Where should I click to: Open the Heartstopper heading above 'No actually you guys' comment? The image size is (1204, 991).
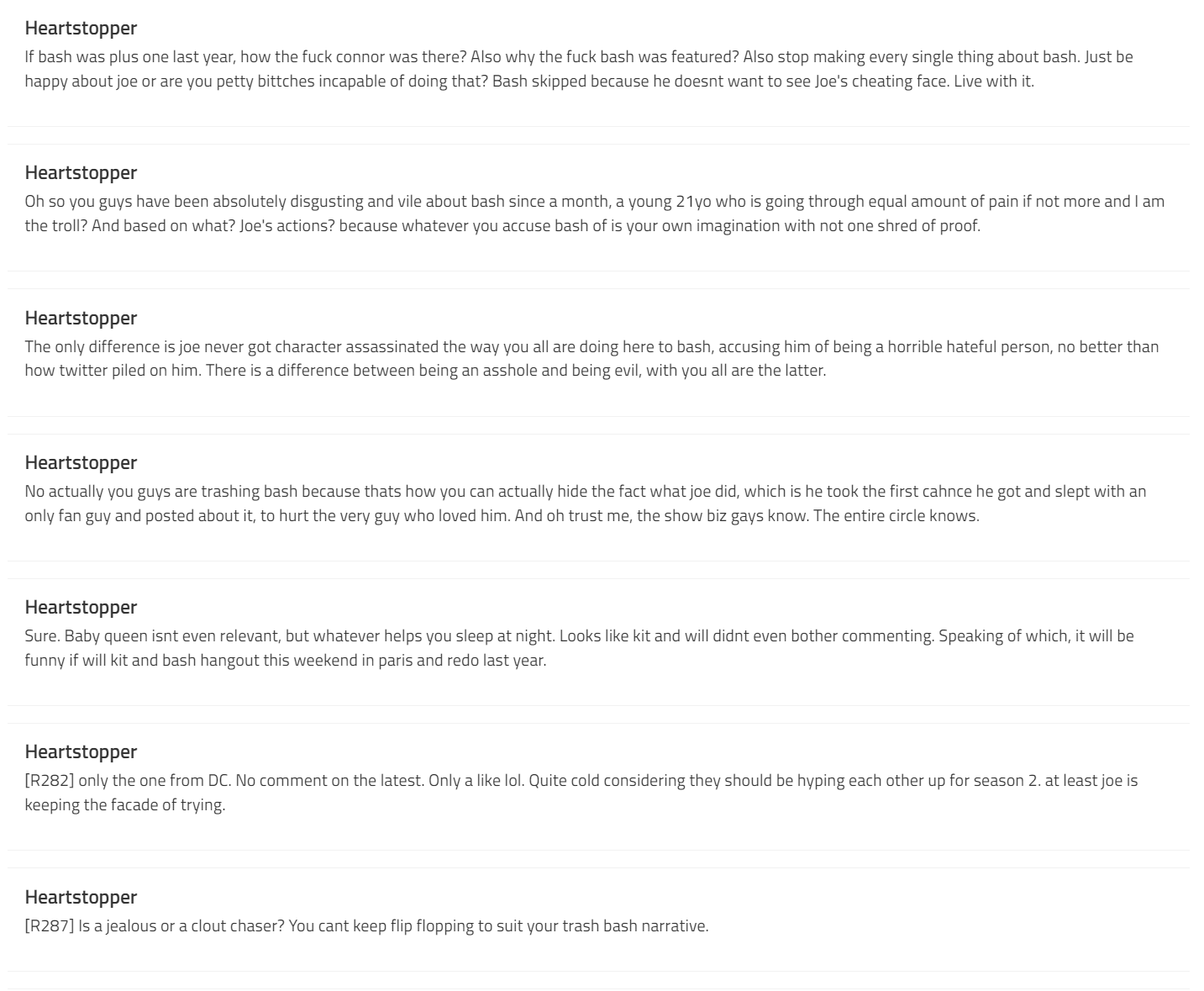81,462
